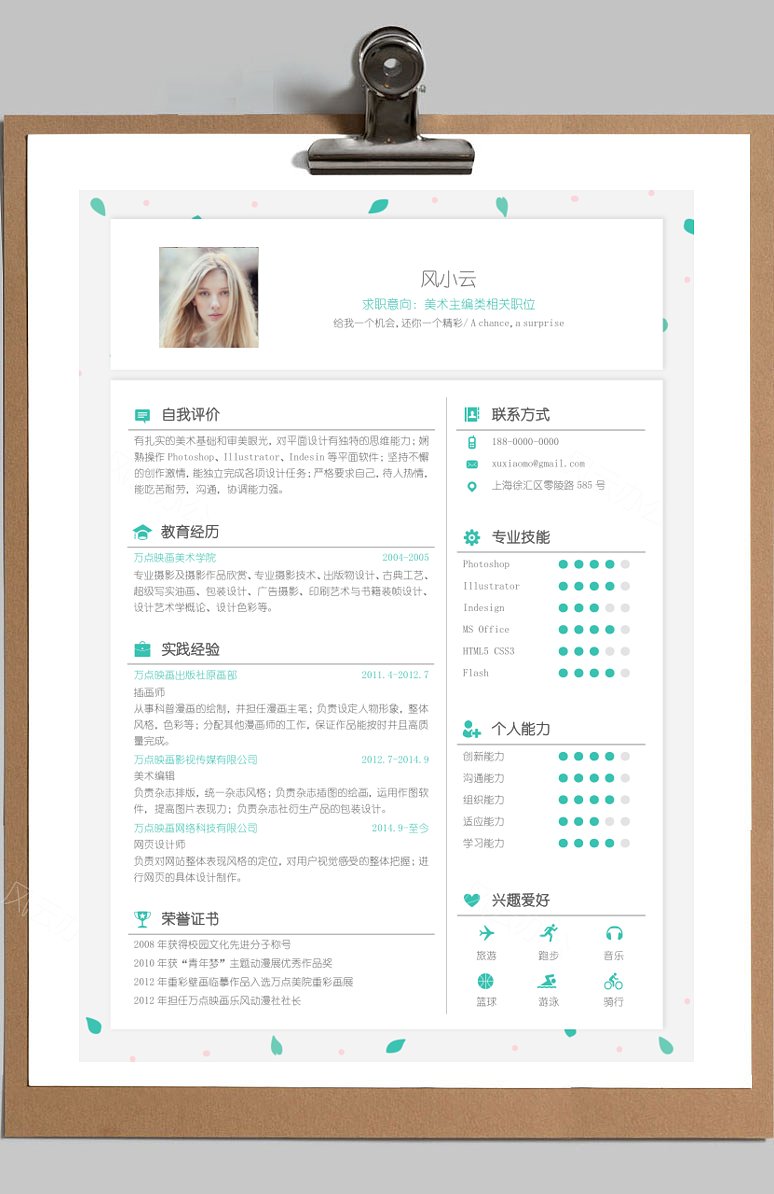The image size is (774, 1194).
Task: Click the job title 网页设计师
Action: [x=160, y=844]
